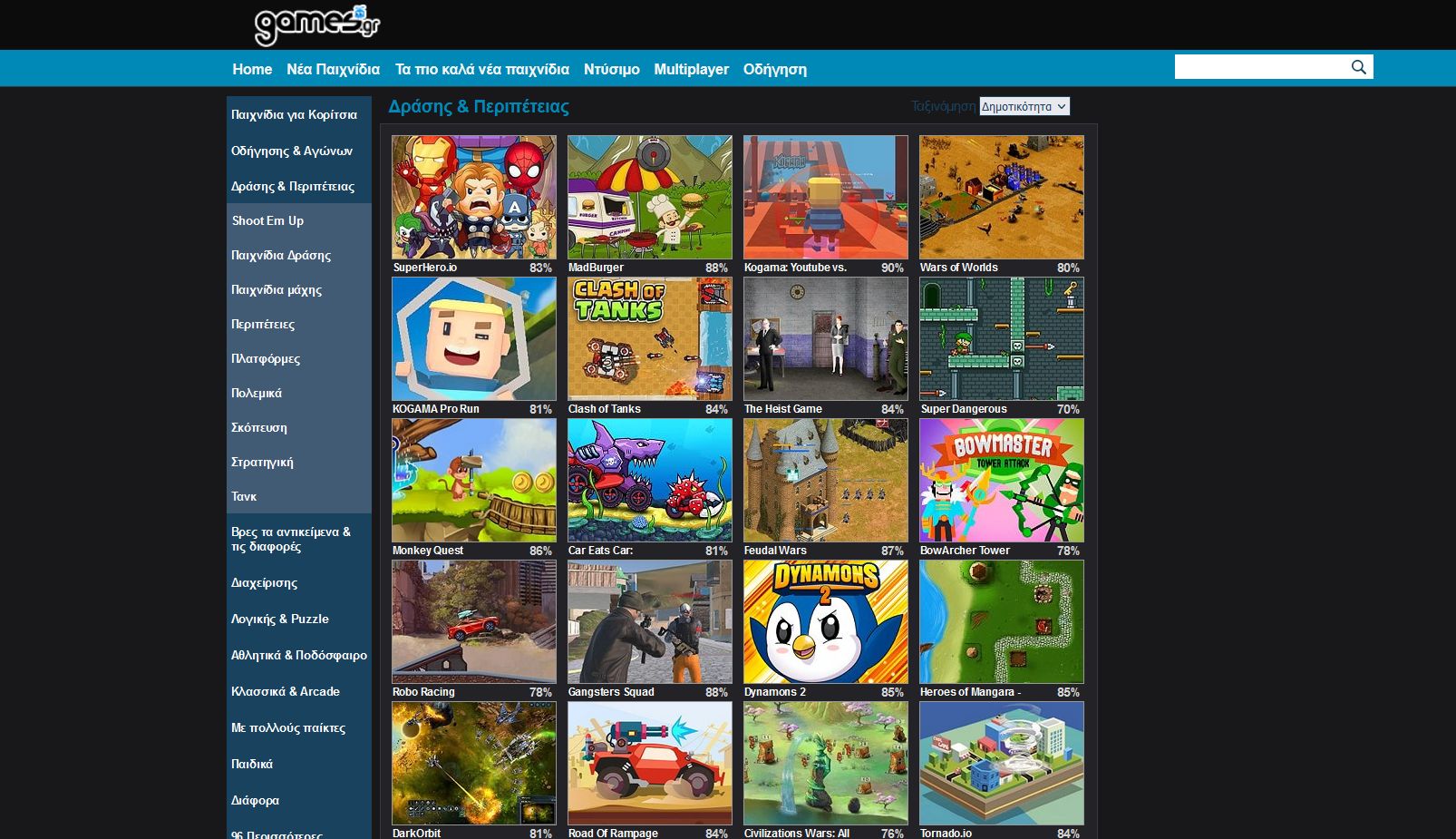
Task: Open the Tornado.io game thumbnail
Action: pos(1002,764)
